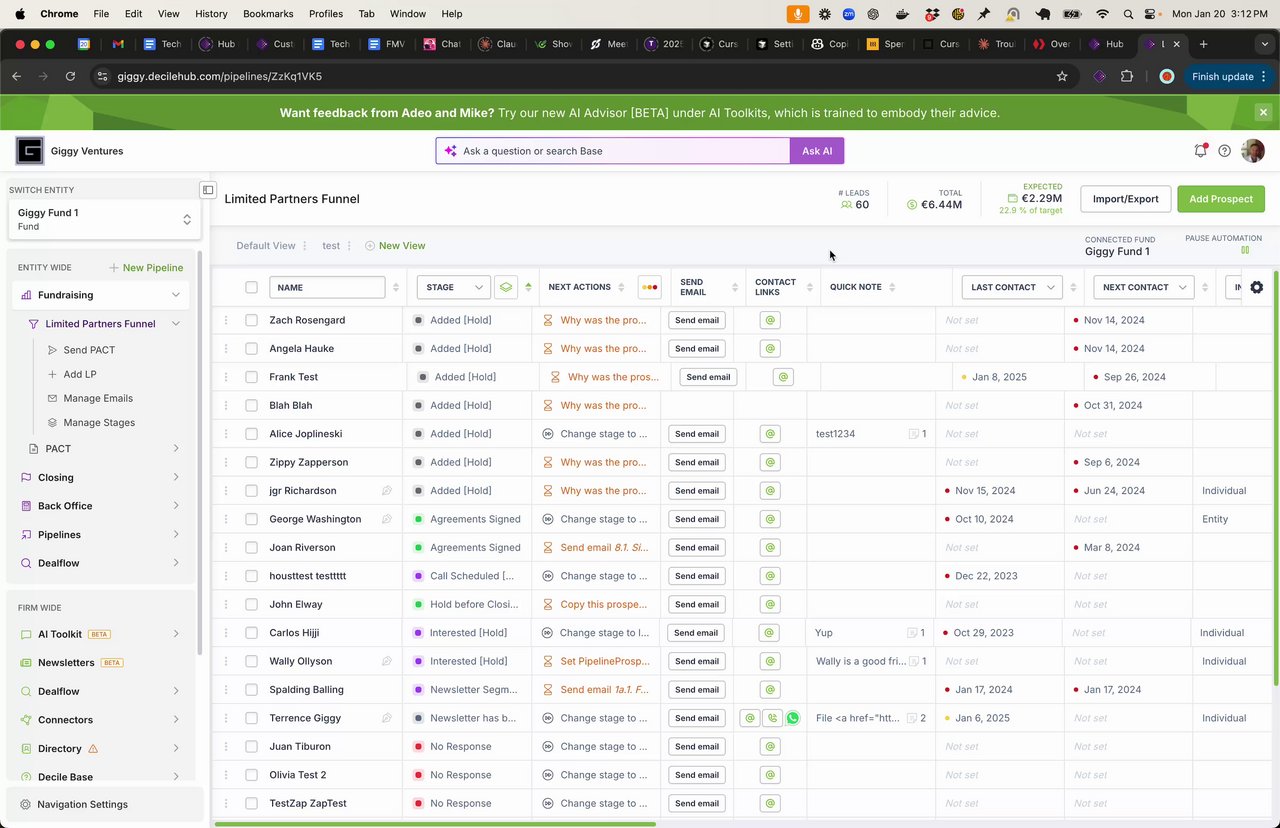Open Default View options dots

305,246
